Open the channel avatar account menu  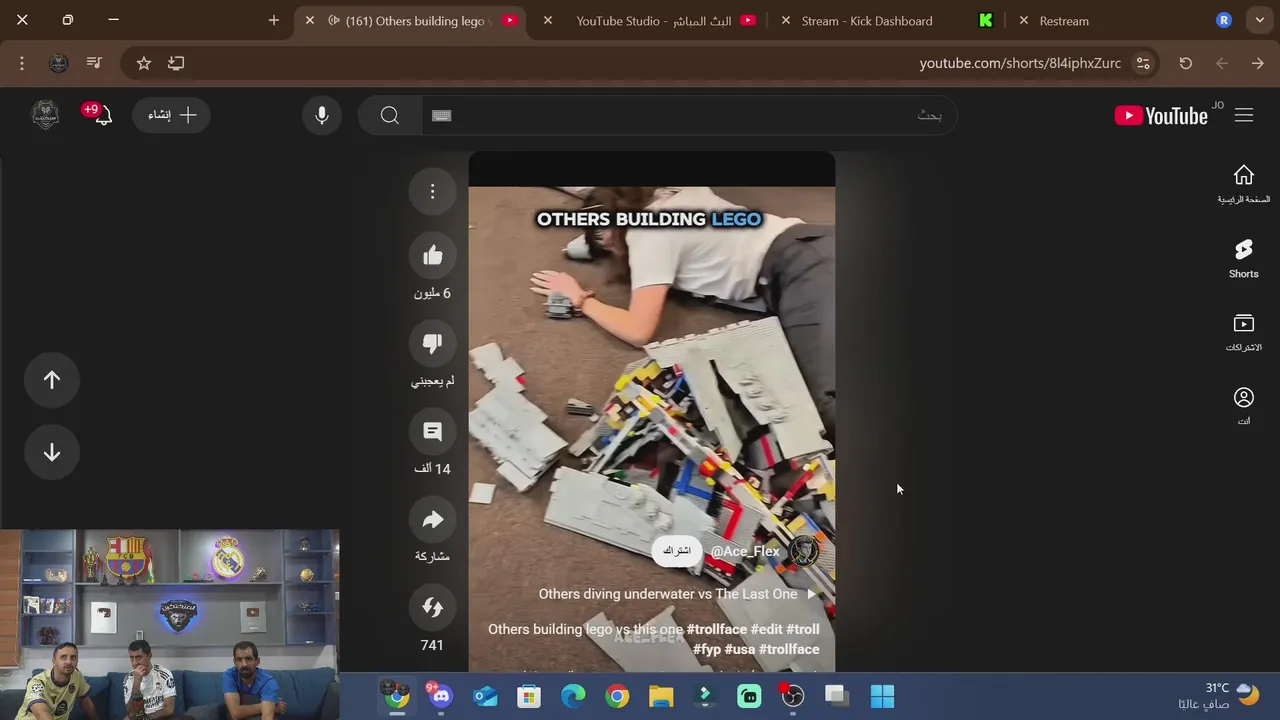pos(46,116)
